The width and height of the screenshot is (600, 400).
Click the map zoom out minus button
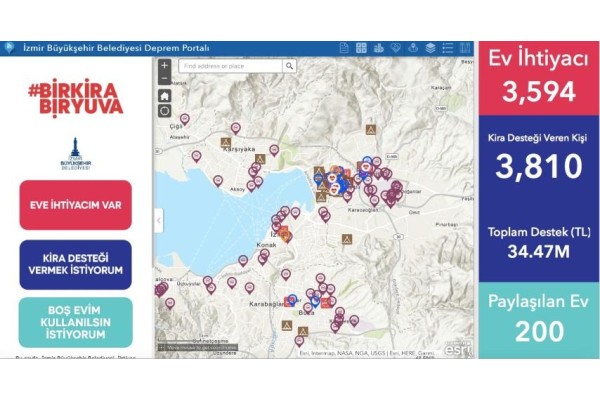point(164,78)
